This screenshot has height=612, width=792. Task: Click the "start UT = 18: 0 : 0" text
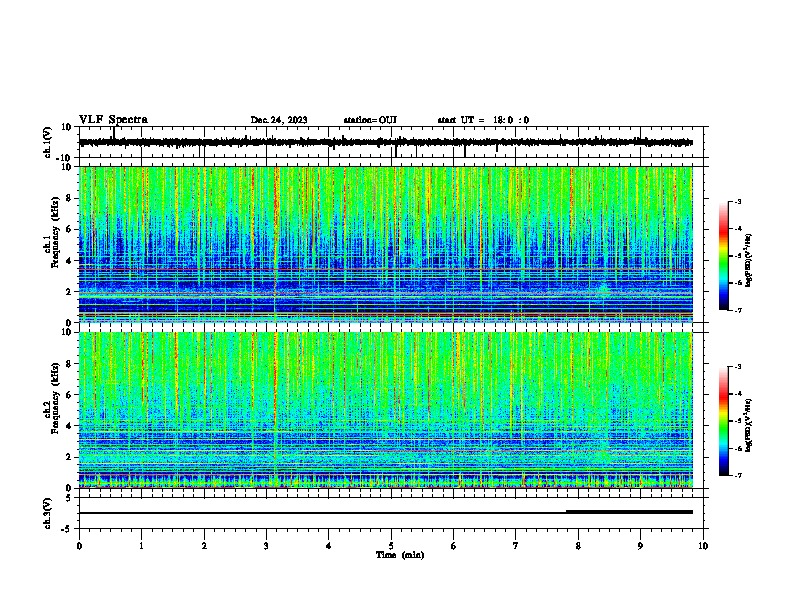tap(483, 120)
